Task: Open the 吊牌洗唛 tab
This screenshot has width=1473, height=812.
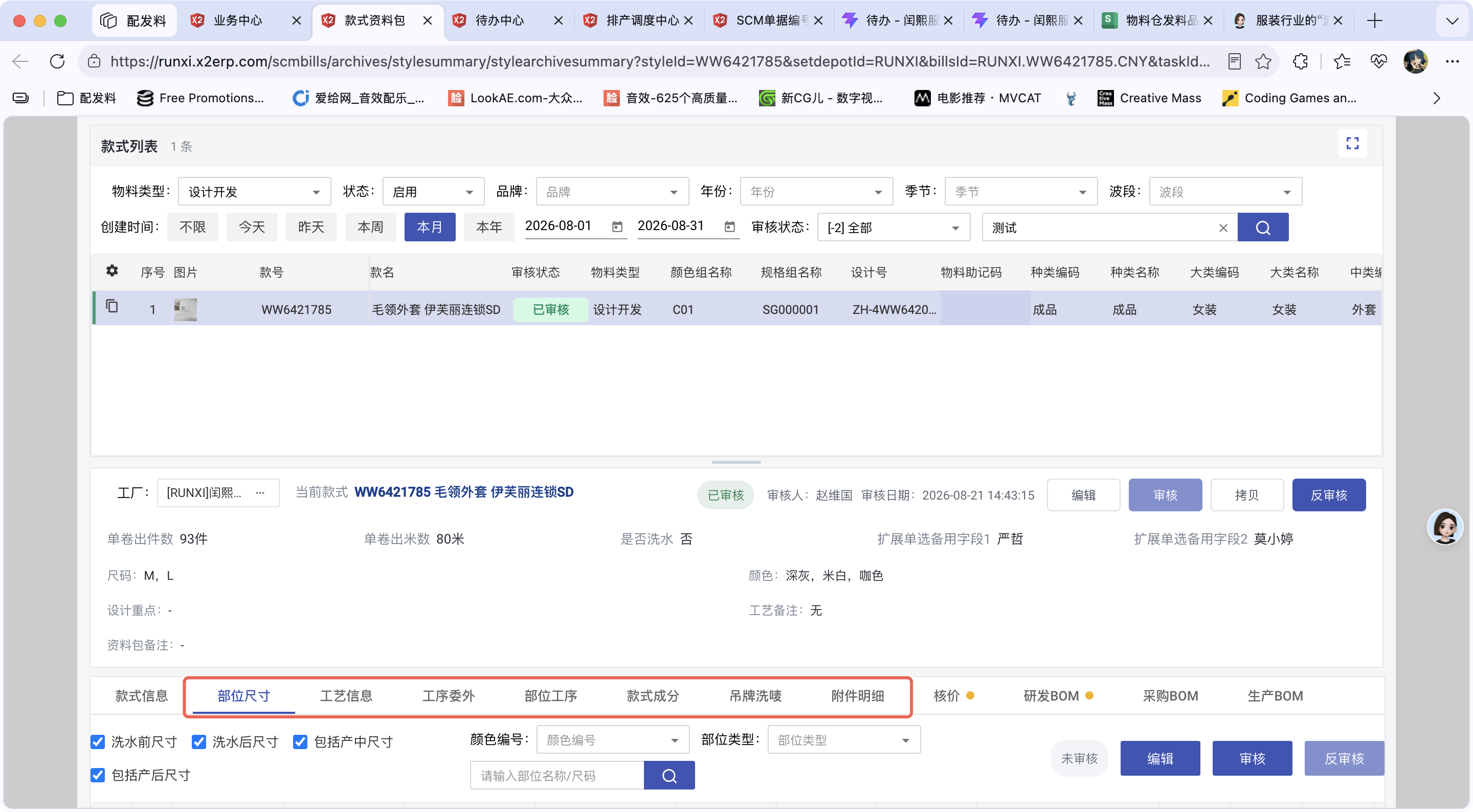Action: coord(755,696)
